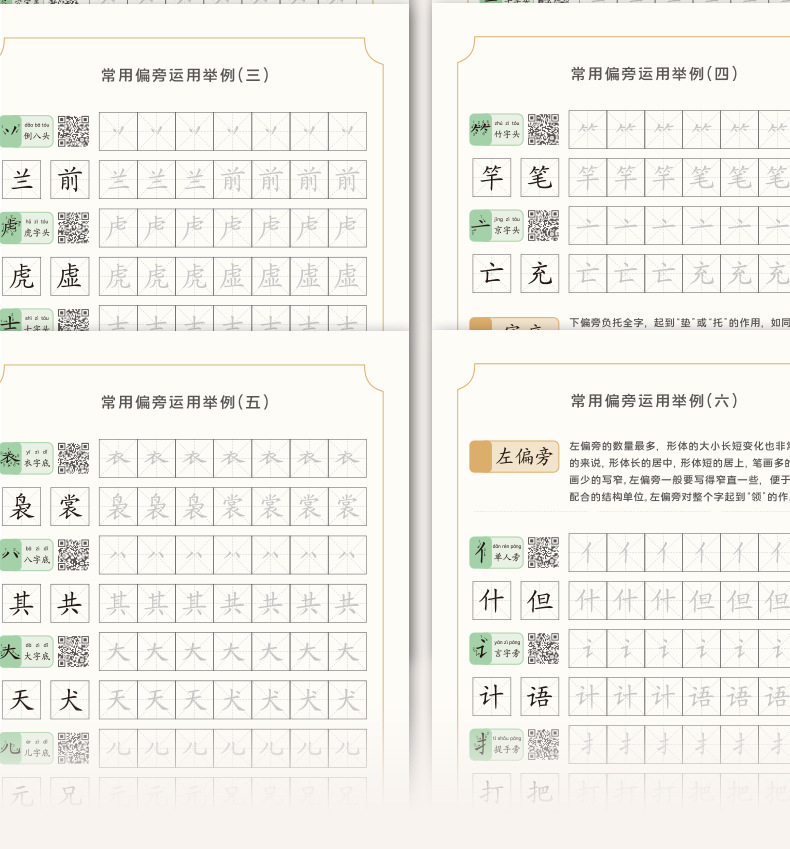This screenshot has height=849, width=790.
Task: Click the black model character 裳
Action: coord(70,506)
